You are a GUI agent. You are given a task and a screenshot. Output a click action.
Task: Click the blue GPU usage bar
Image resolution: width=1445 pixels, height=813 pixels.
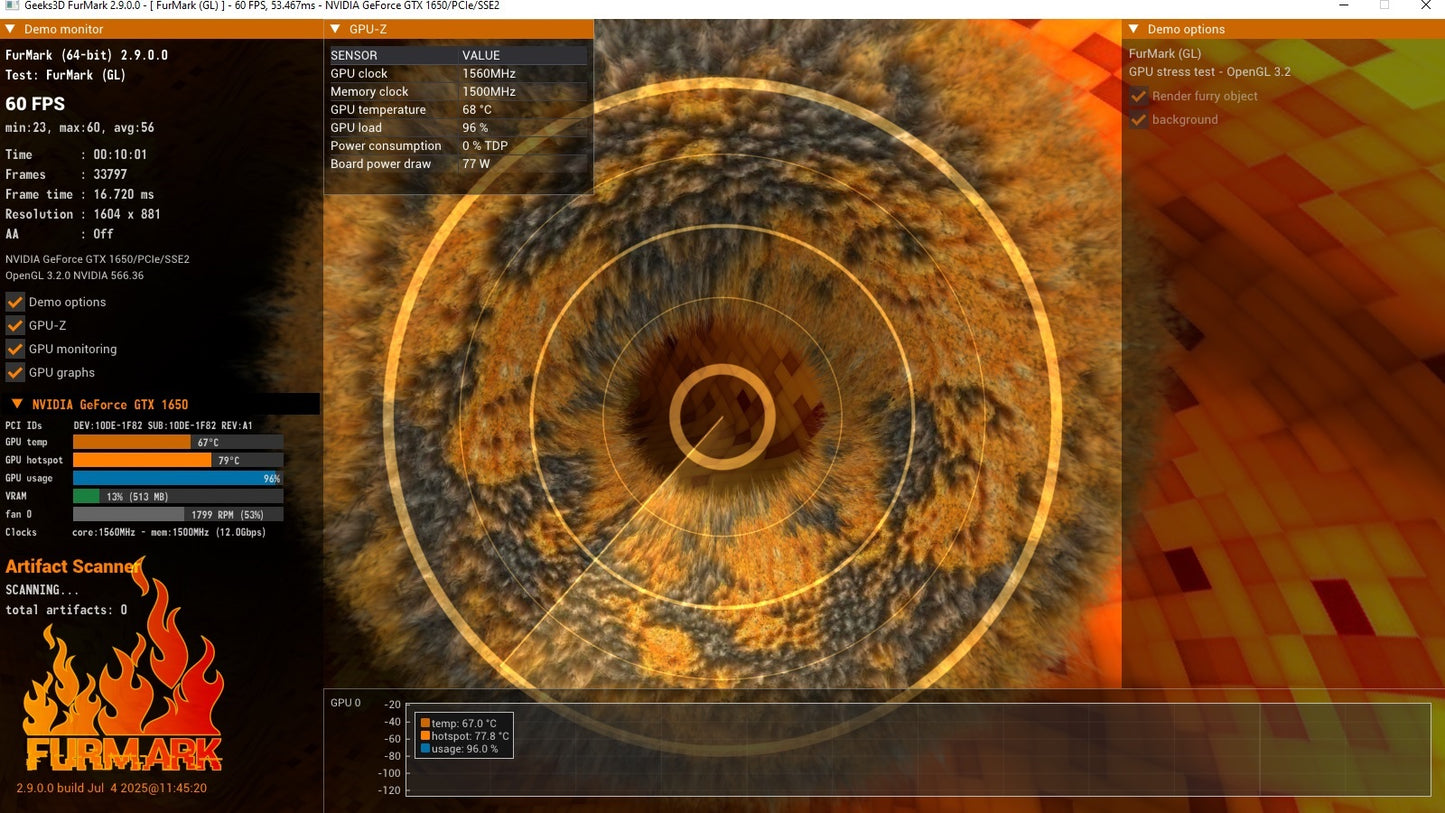(176, 478)
